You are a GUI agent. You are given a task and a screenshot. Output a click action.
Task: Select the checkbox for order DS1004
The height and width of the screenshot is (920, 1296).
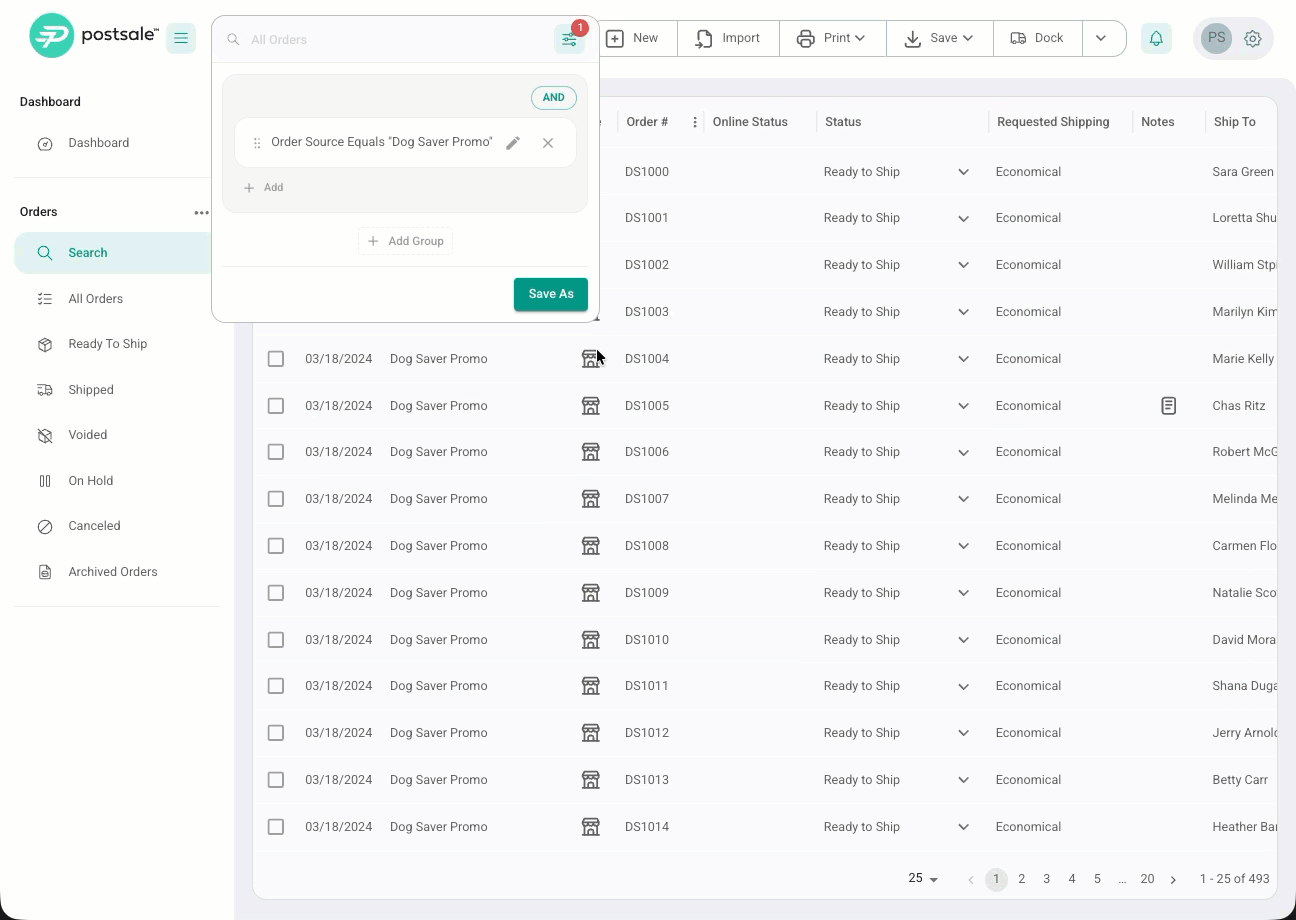click(x=276, y=359)
